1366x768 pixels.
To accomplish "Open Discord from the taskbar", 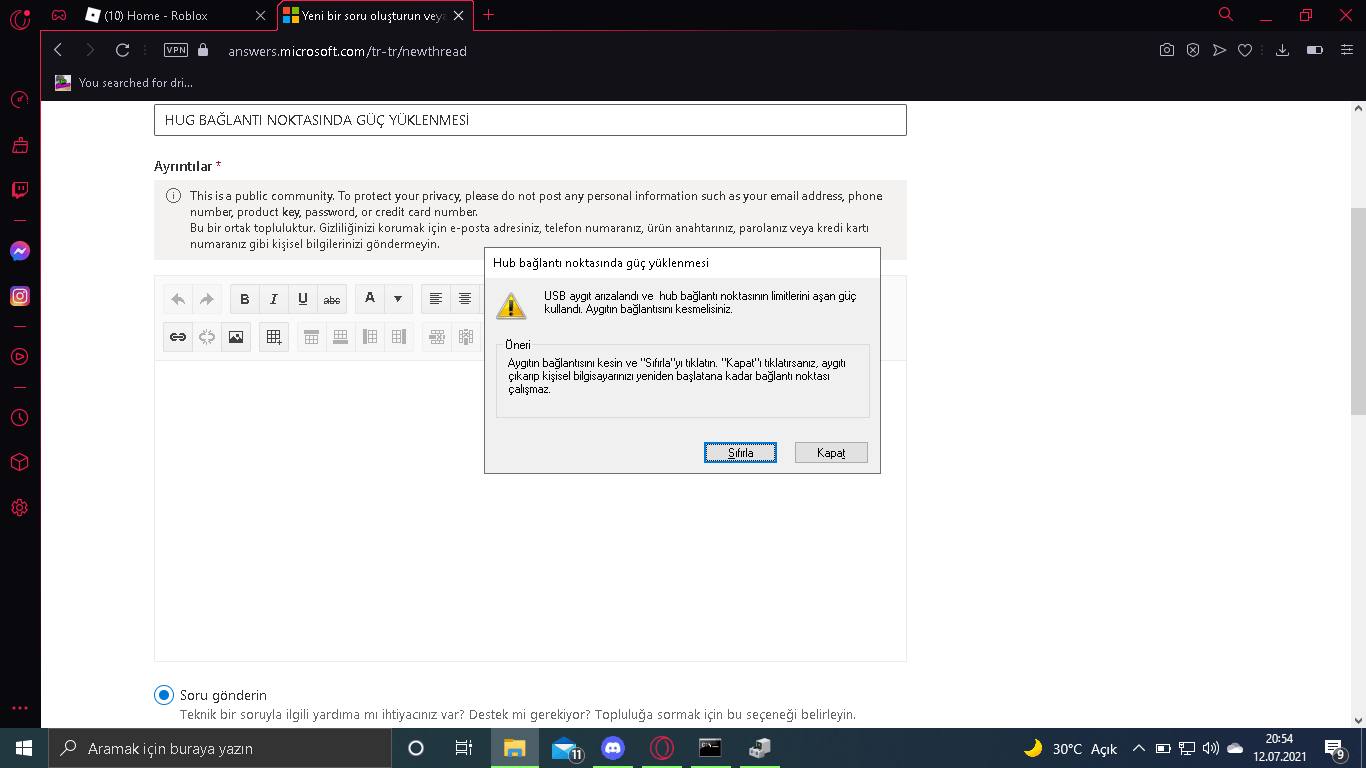I will point(613,748).
